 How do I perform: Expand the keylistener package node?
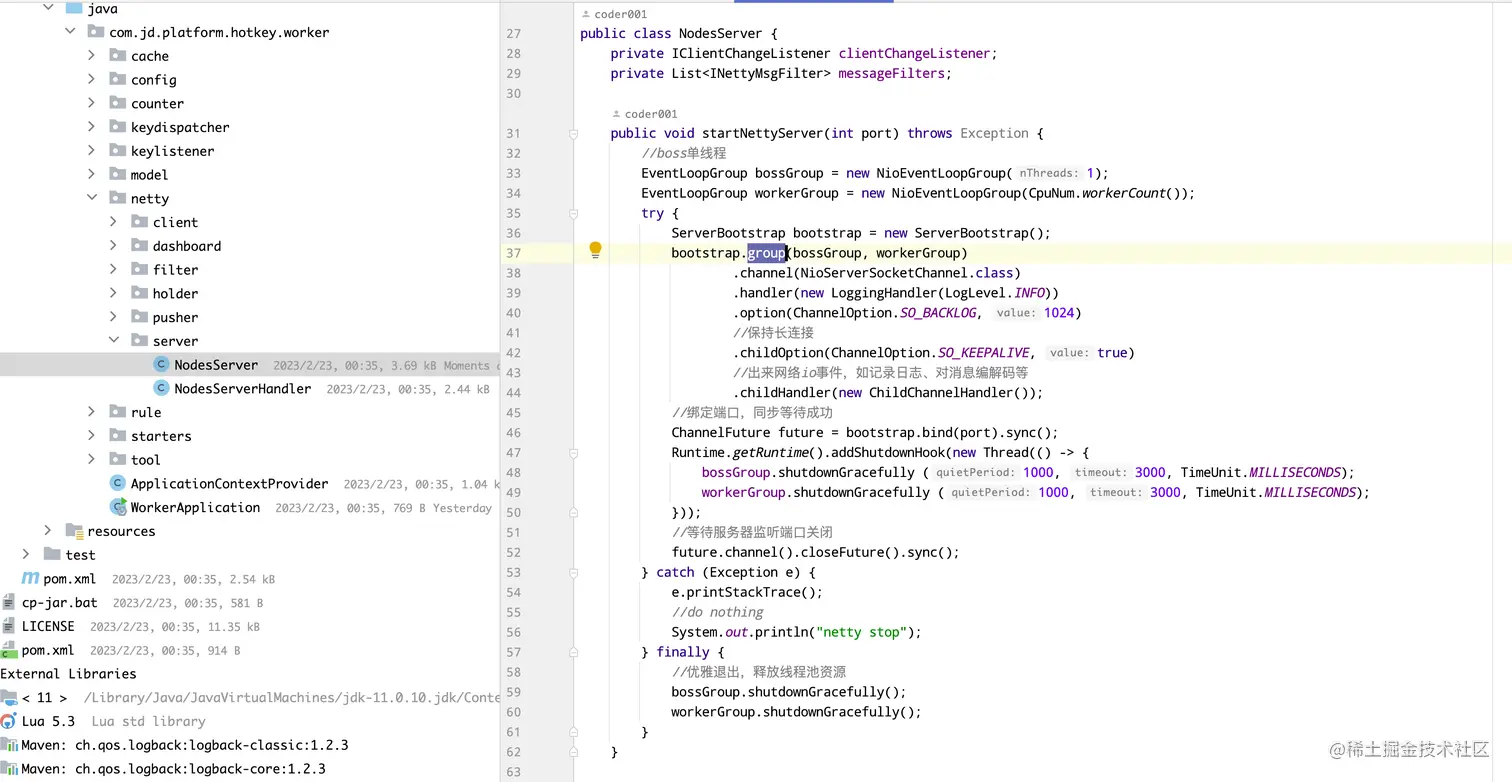(92, 151)
